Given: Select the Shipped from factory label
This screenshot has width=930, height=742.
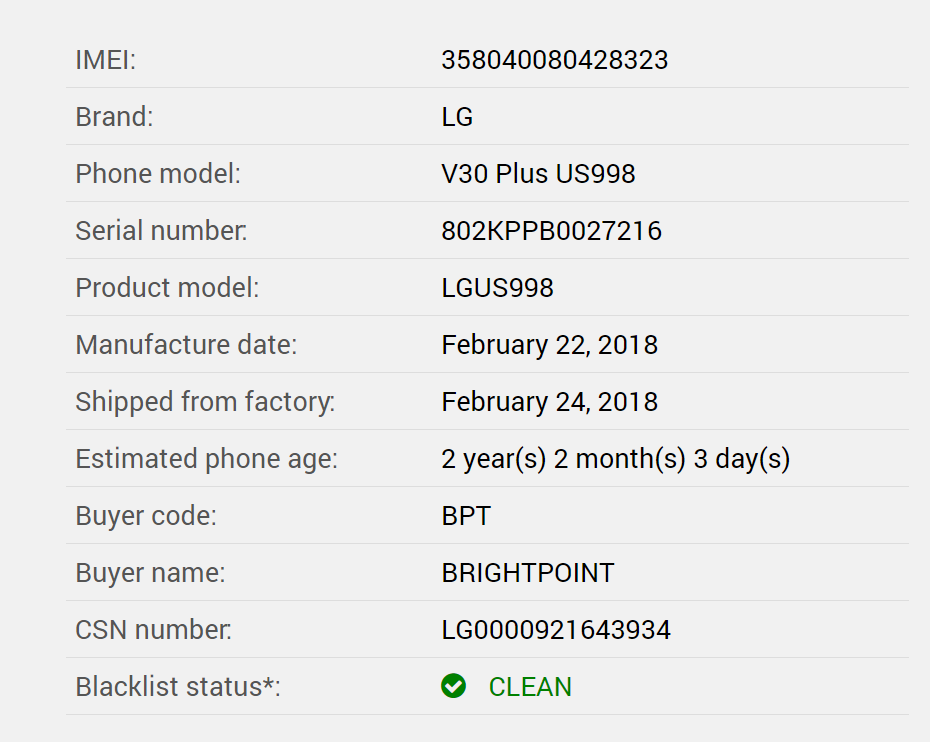Looking at the screenshot, I should (x=205, y=402).
